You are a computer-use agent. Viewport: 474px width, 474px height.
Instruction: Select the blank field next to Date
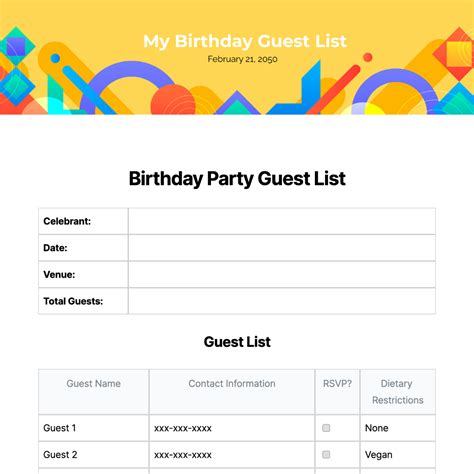(x=282, y=248)
